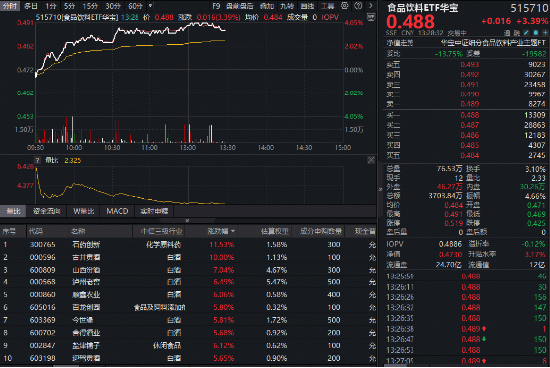Select stock row with code 000596
The width and height of the screenshot is (550, 368).
click(188, 257)
